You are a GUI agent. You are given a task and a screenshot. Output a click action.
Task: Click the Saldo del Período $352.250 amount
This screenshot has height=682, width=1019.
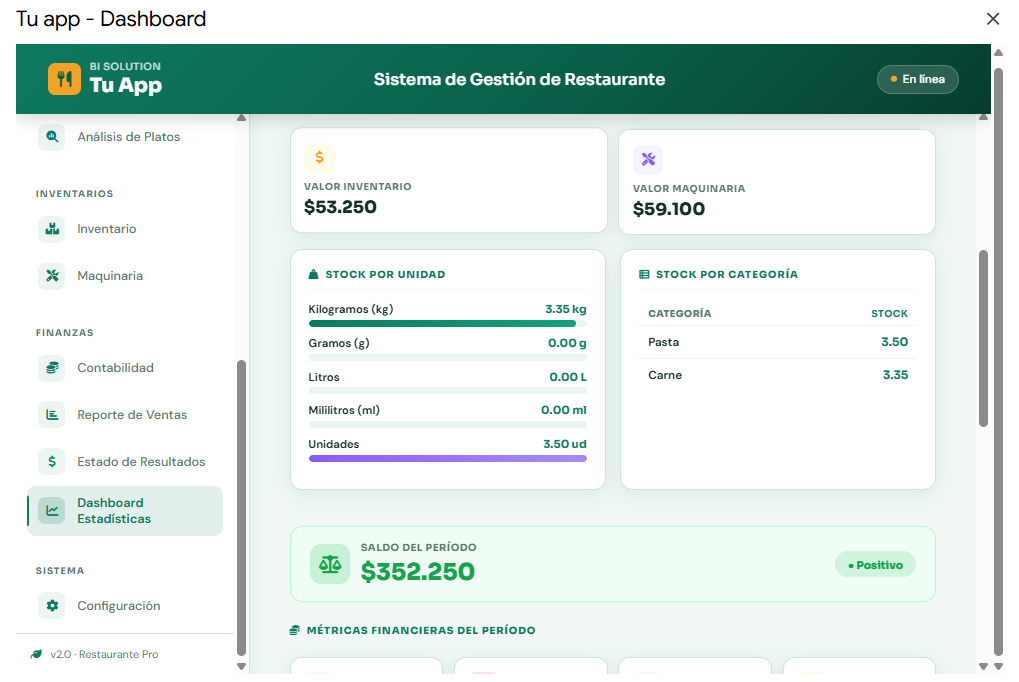coord(418,571)
